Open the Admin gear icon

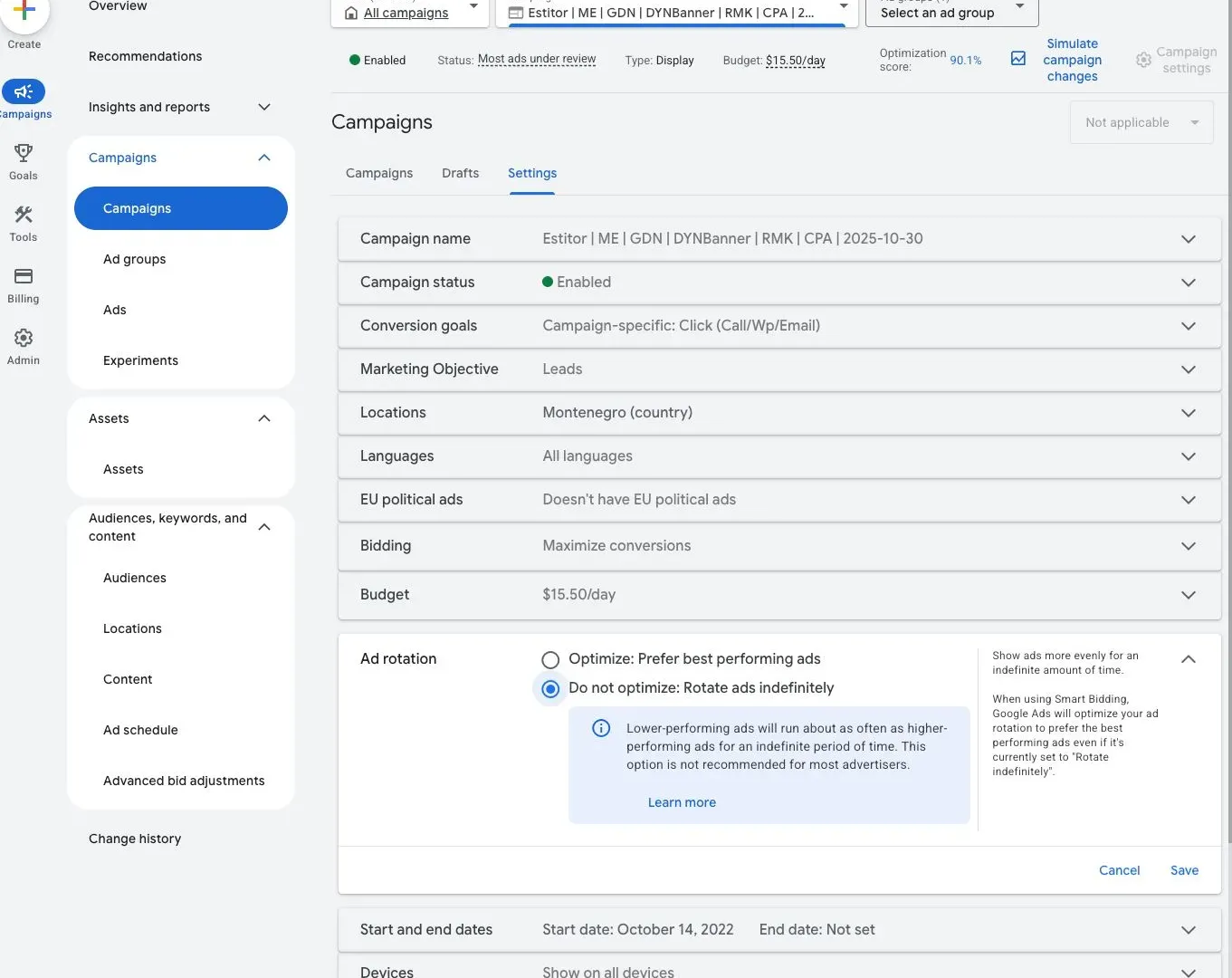click(24, 338)
